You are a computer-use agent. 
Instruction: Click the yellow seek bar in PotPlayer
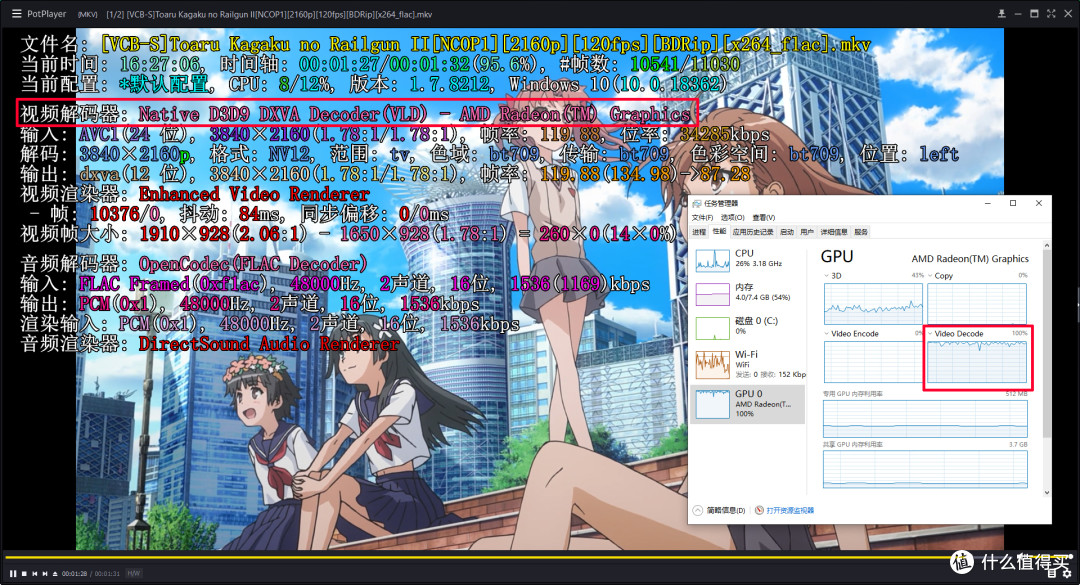pos(540,557)
